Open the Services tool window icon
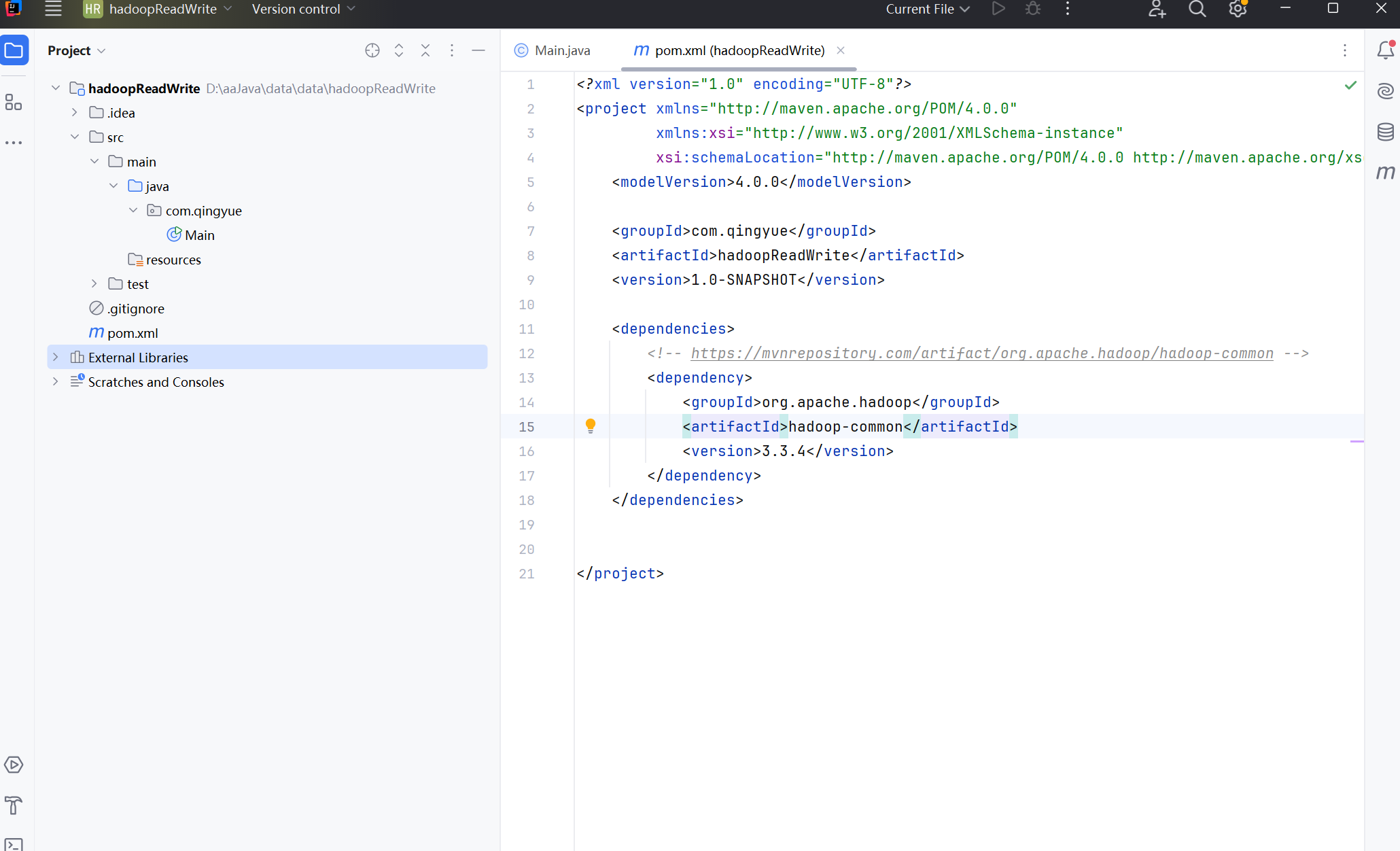This screenshot has height=851, width=1400. click(x=14, y=765)
